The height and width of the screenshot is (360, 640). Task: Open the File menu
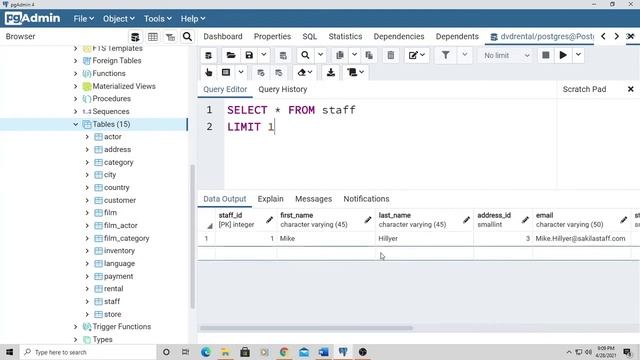[84, 19]
